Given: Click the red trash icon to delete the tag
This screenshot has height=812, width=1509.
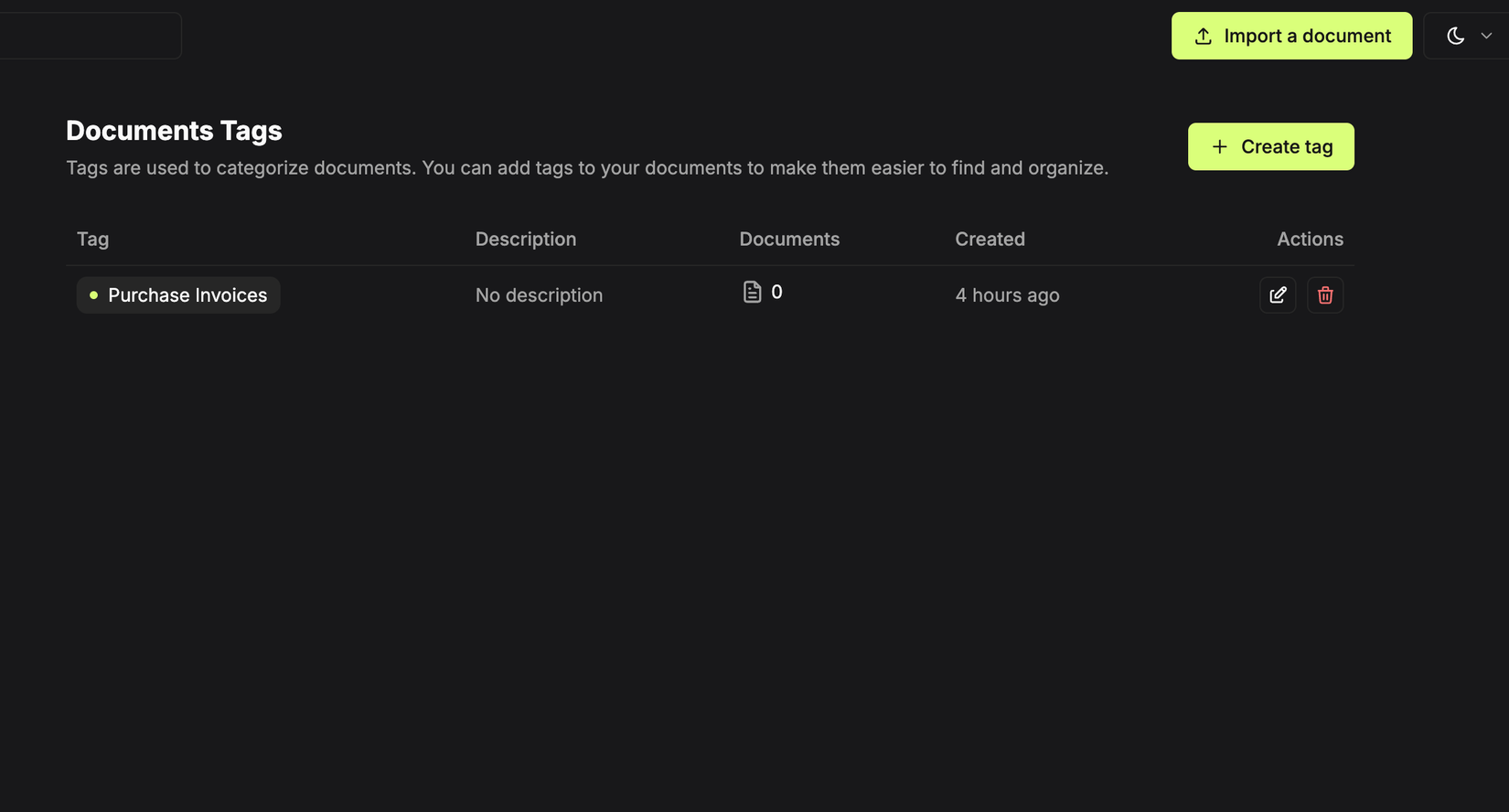Looking at the screenshot, I should point(1325,294).
